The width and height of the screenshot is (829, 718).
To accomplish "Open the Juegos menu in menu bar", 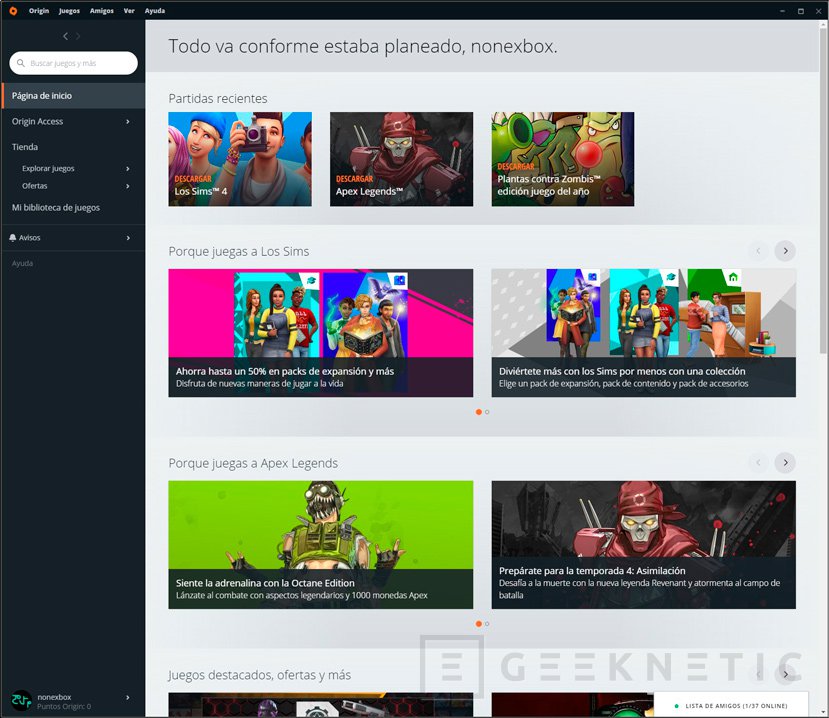I will [x=69, y=10].
